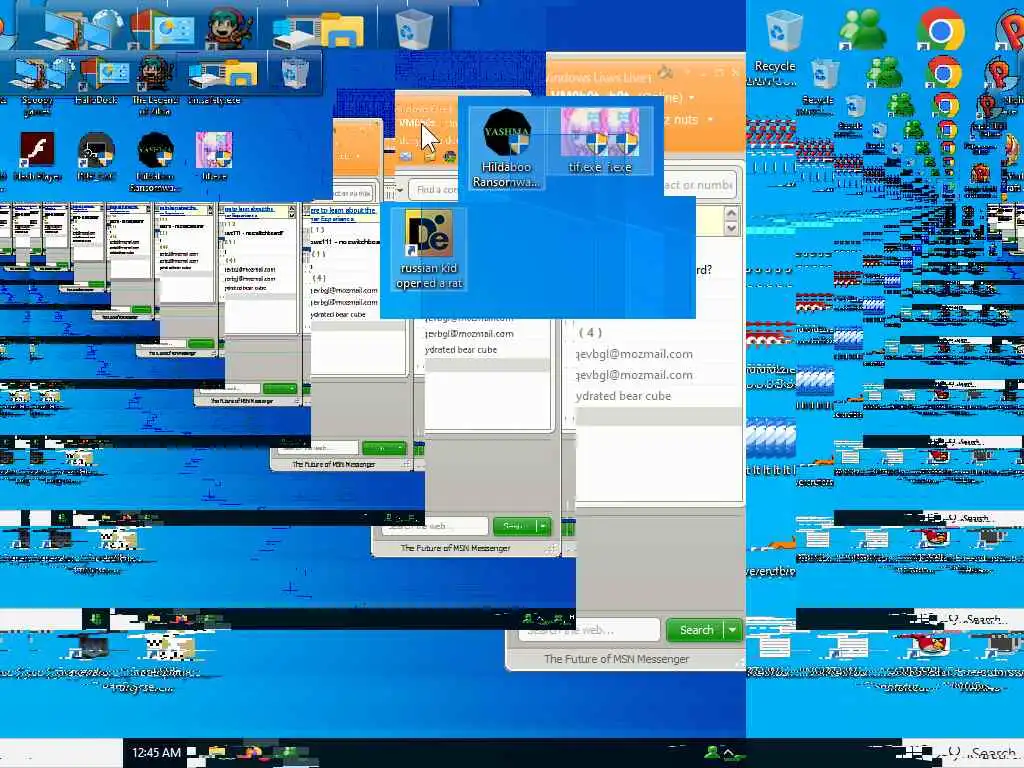
Task: Click the 'Find a con' search field
Action: pyautogui.click(x=434, y=190)
